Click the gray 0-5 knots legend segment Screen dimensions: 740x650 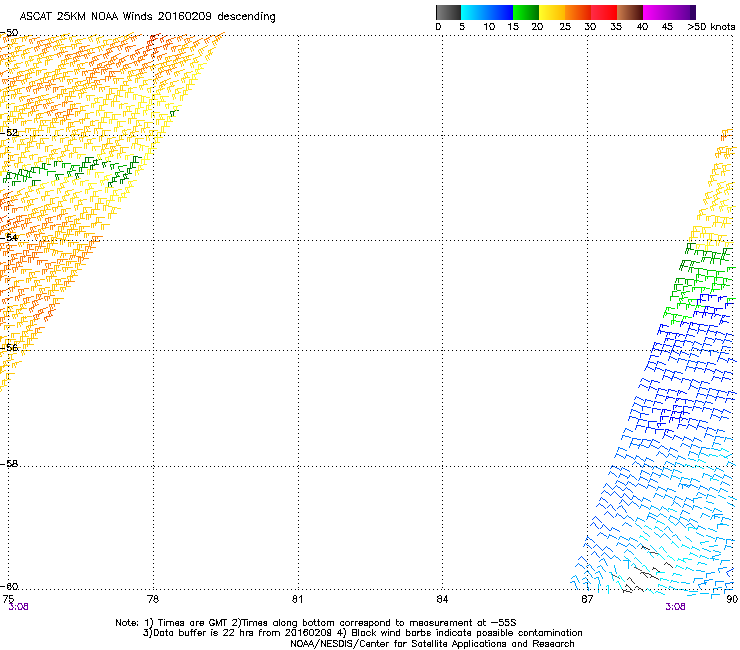coord(448,12)
